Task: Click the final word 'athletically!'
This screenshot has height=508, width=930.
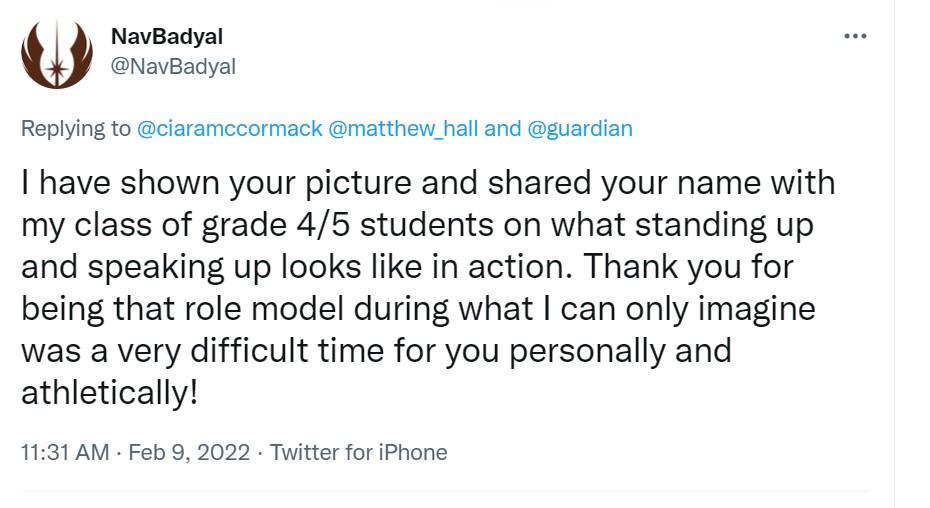Action: tap(110, 393)
